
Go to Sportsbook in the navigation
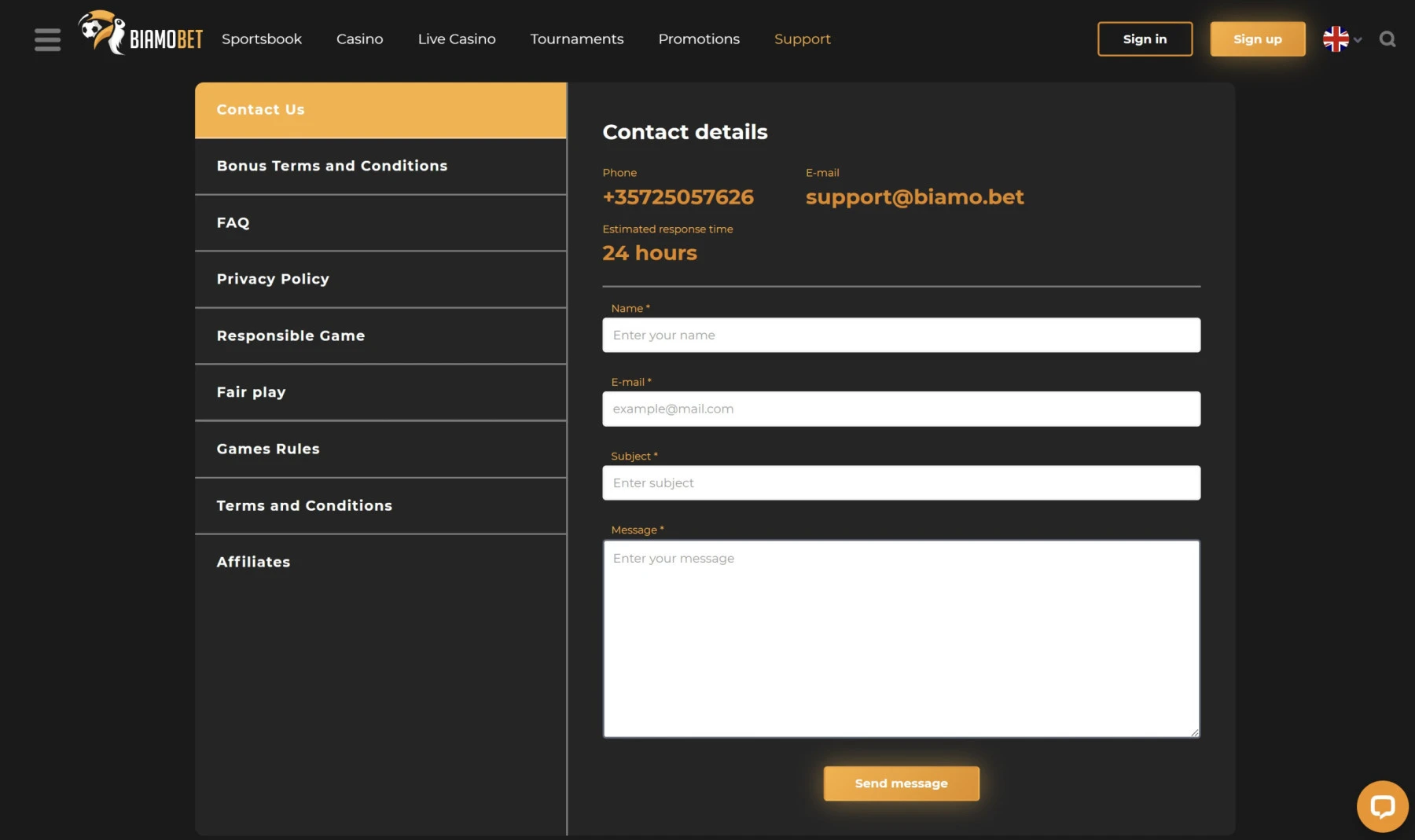[262, 39]
